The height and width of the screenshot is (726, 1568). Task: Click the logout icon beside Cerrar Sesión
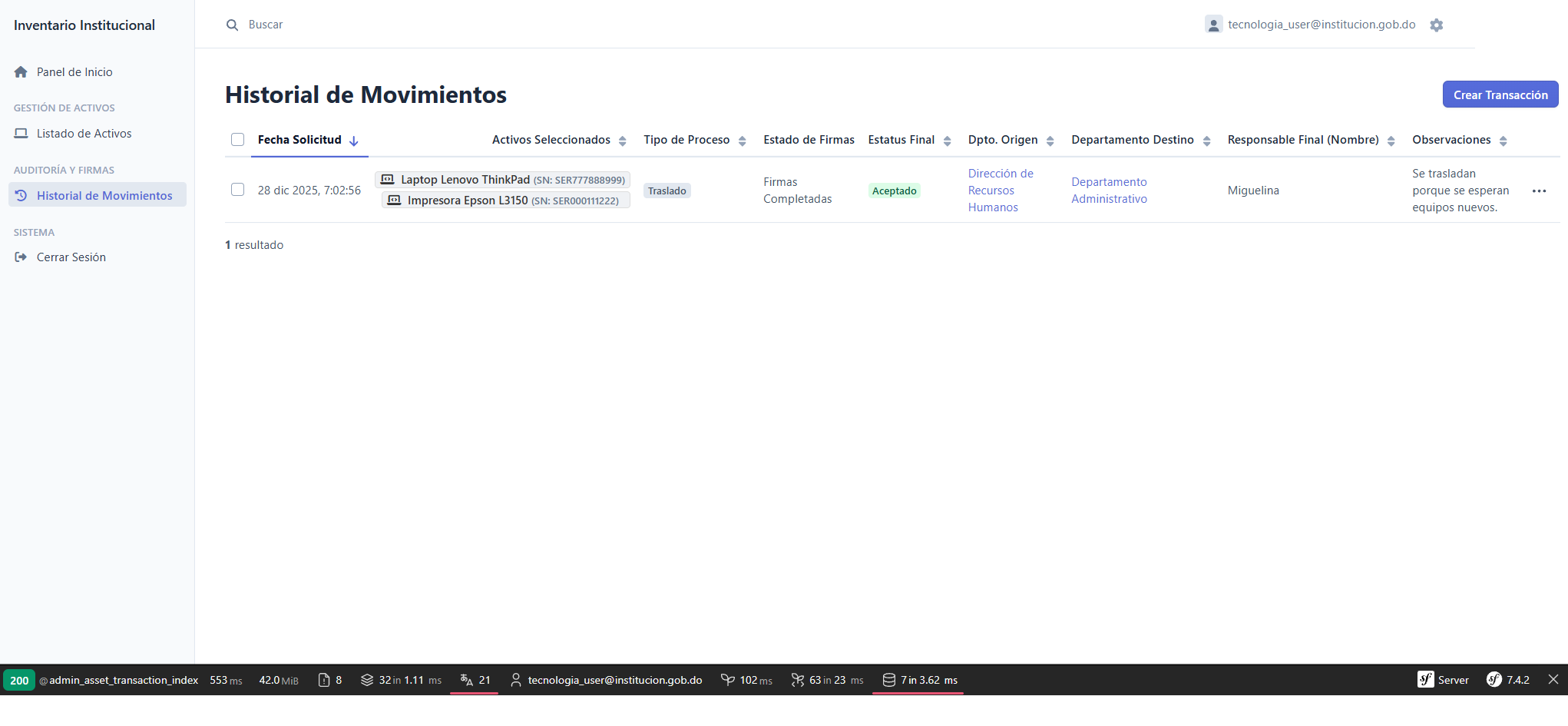pyautogui.click(x=21, y=257)
